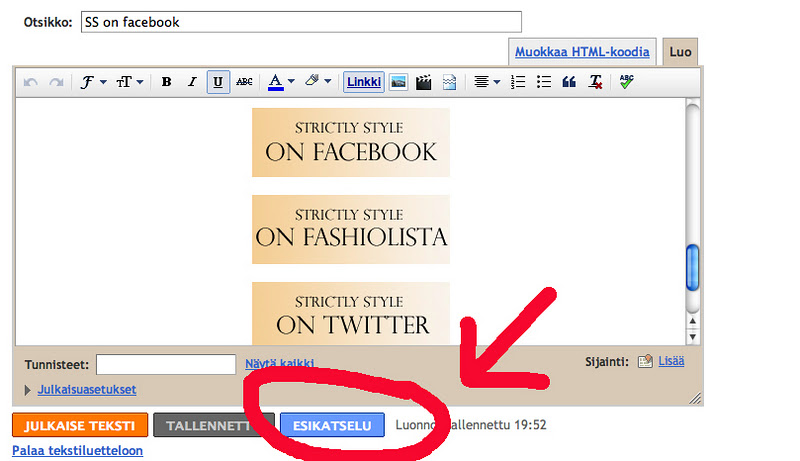Click the numbered list icon
The image size is (800, 461).
point(518,82)
